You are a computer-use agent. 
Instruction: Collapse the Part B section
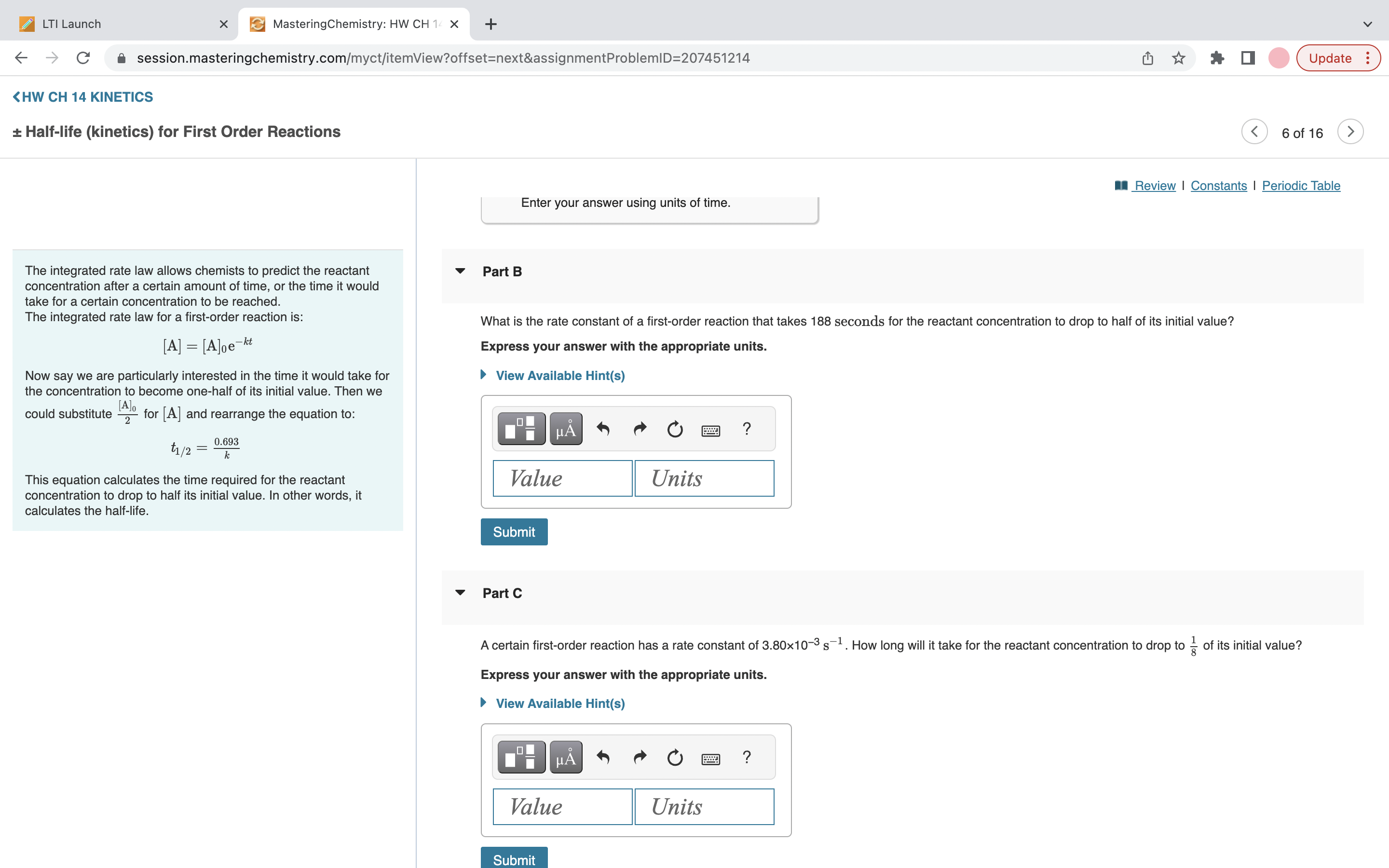tap(460, 271)
